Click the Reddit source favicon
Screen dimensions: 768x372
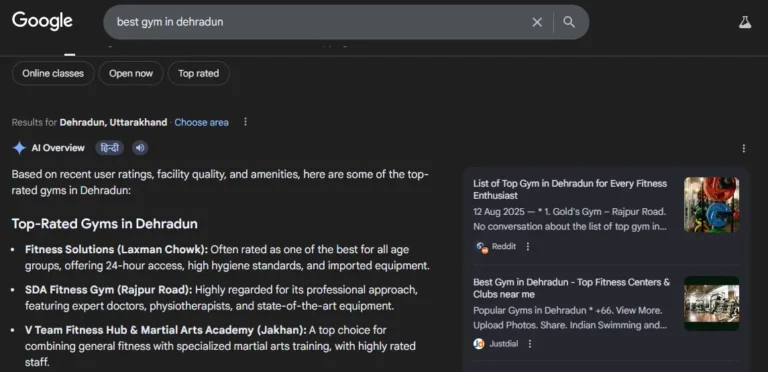point(482,247)
